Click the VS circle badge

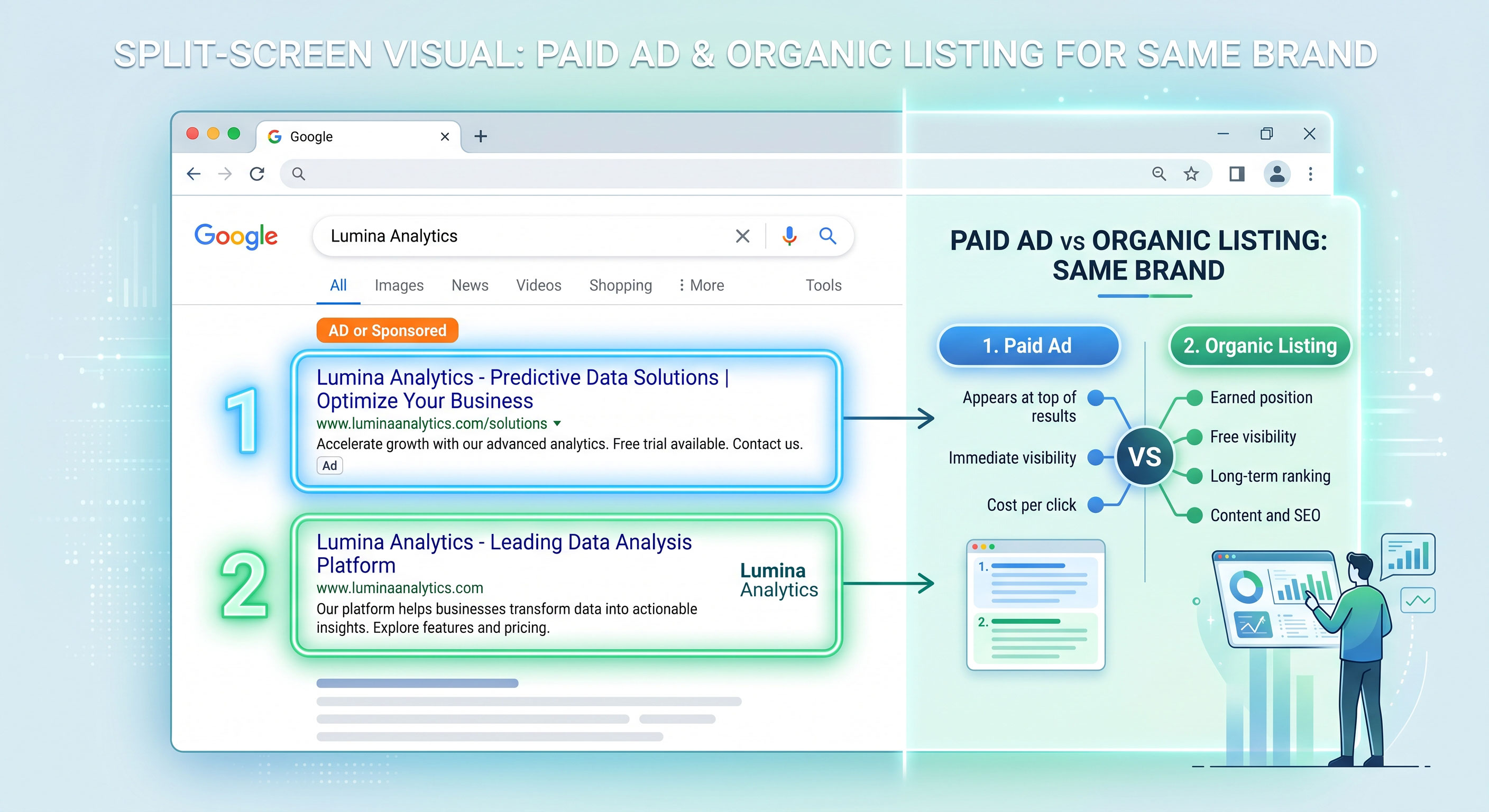coord(1144,457)
